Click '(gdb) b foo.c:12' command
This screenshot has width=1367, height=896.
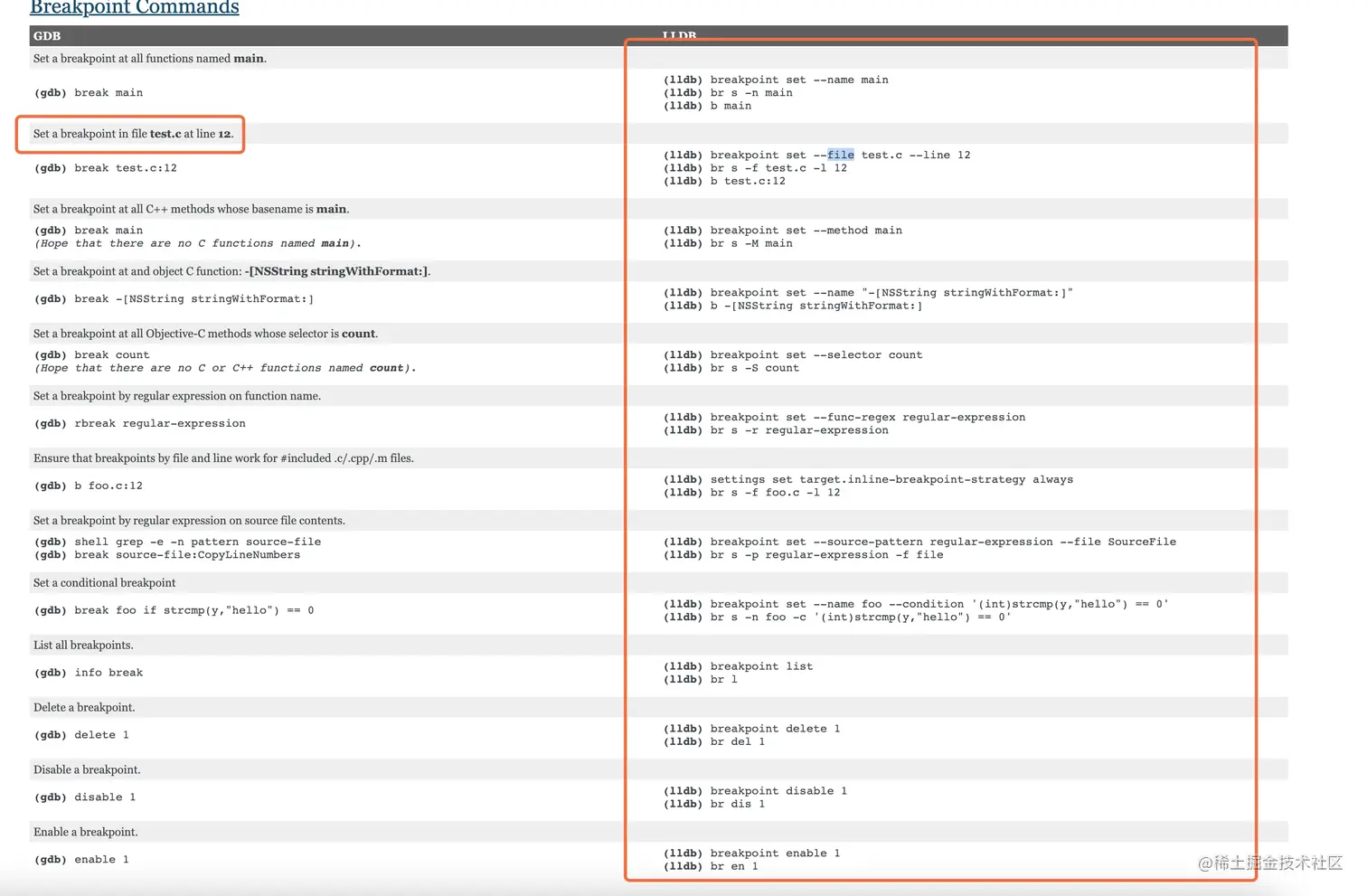click(x=89, y=486)
